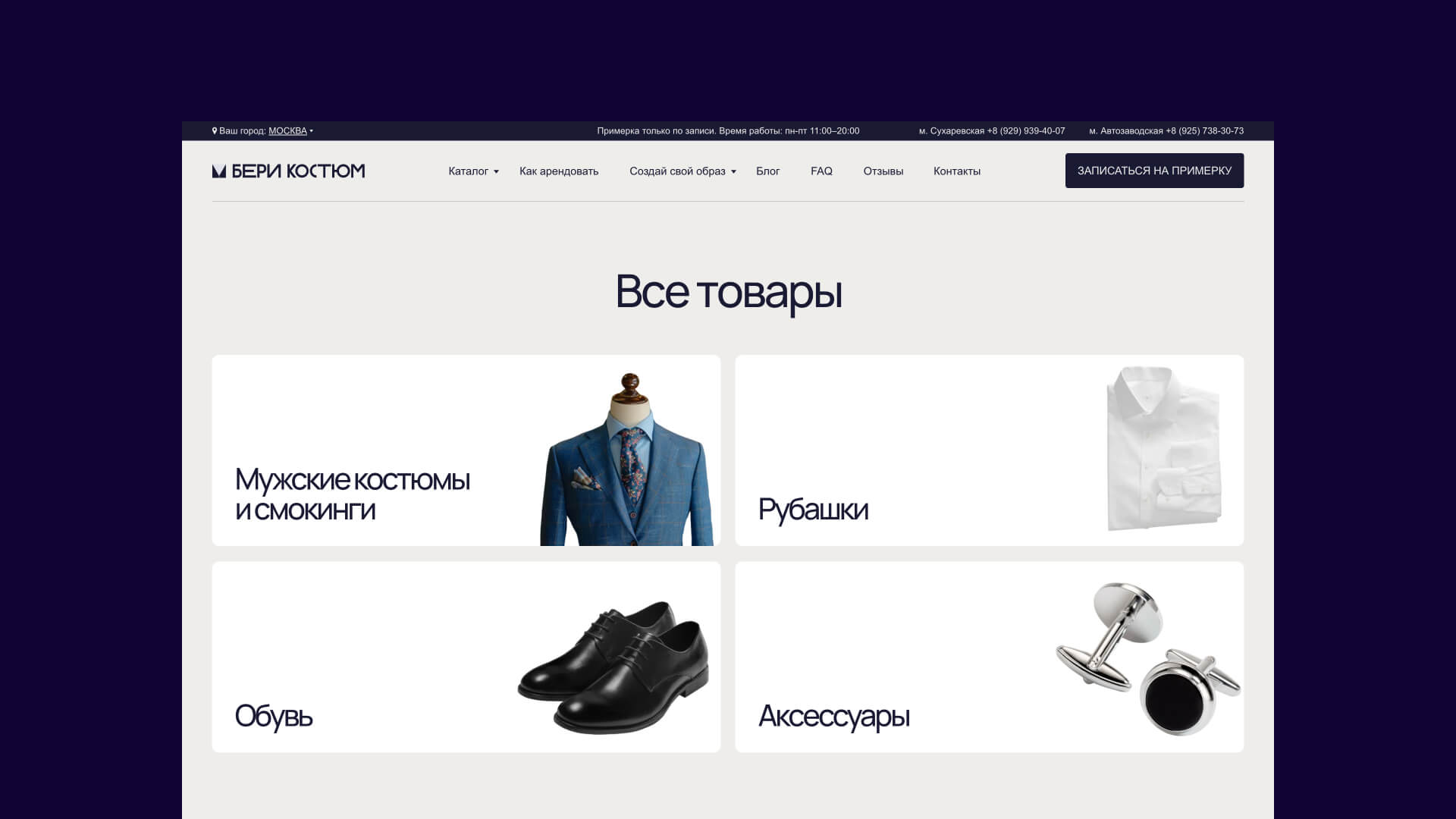1456x819 pixels.
Task: Open the Контакты page link
Action: point(957,171)
